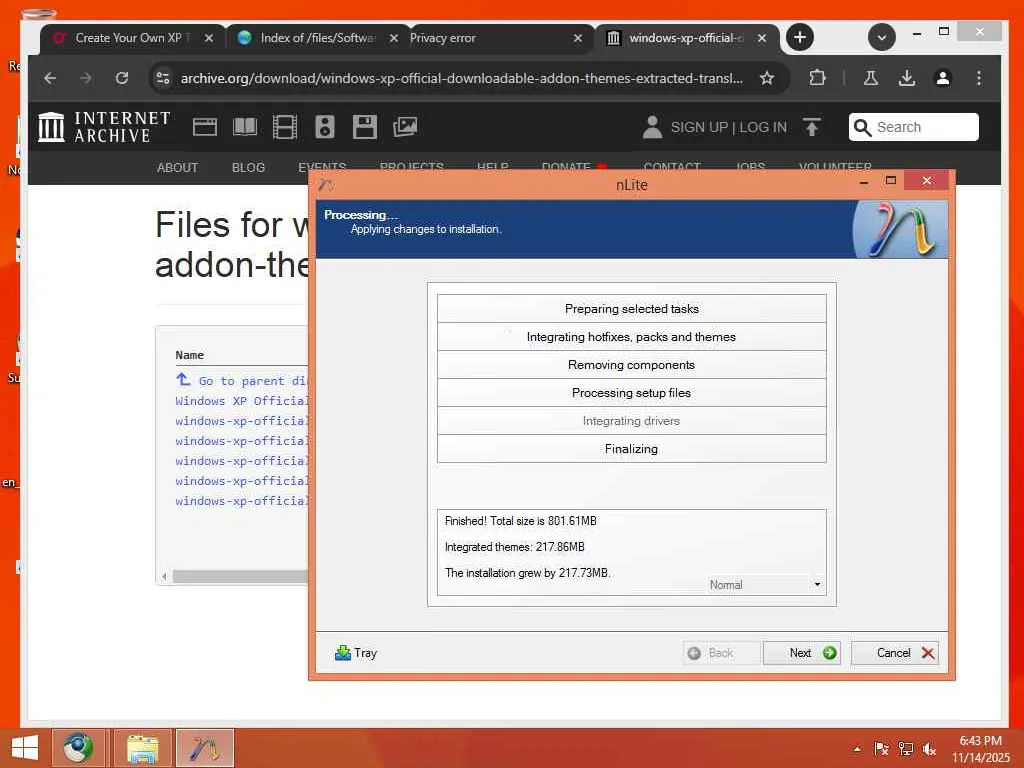The image size is (1024, 768).
Task: Click Go to parent directory link
Action: 242,381
